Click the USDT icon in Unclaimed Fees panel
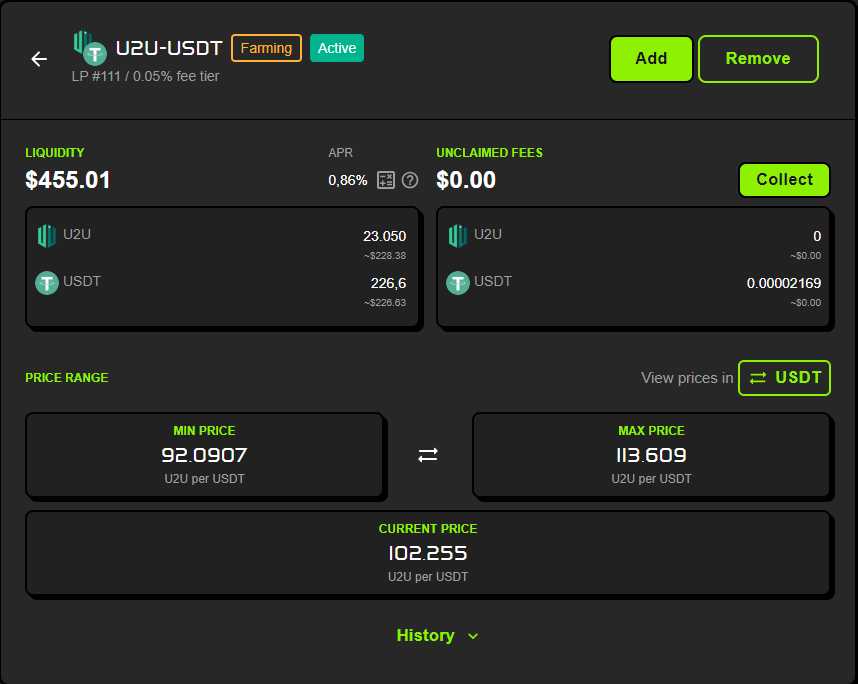Screen dimensions: 858x684 tap(457, 282)
